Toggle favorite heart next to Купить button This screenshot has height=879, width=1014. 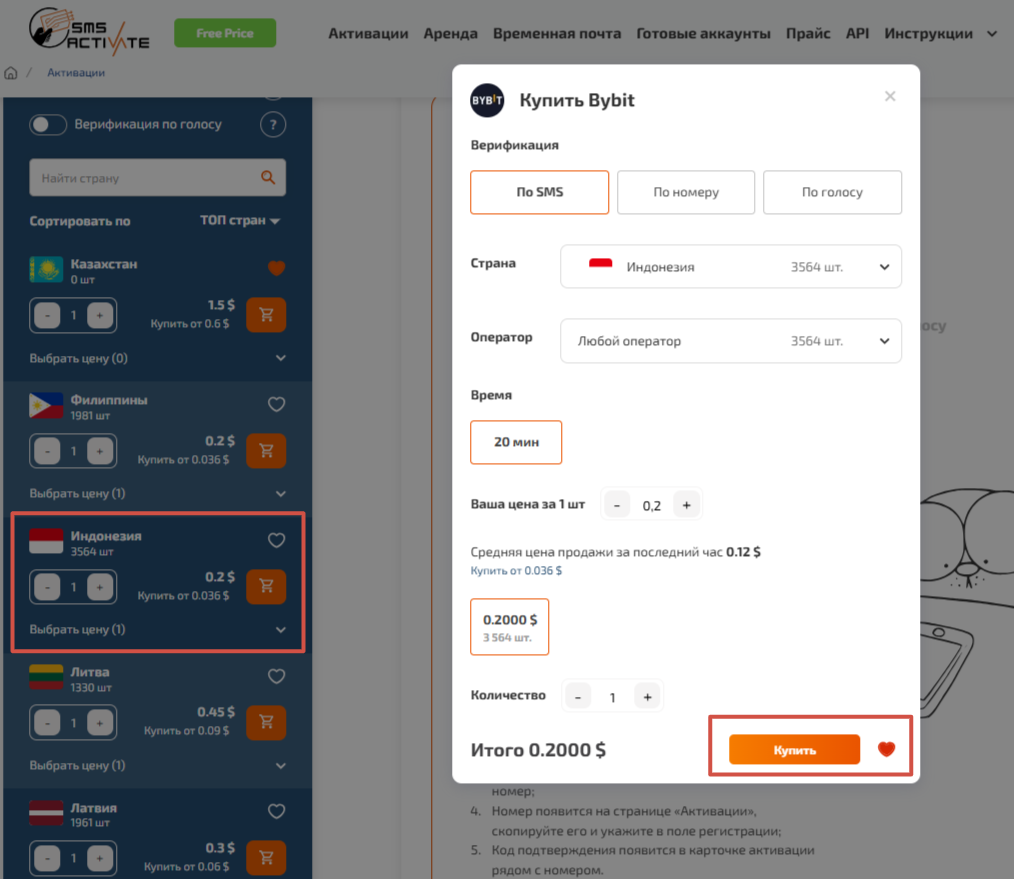coord(886,749)
